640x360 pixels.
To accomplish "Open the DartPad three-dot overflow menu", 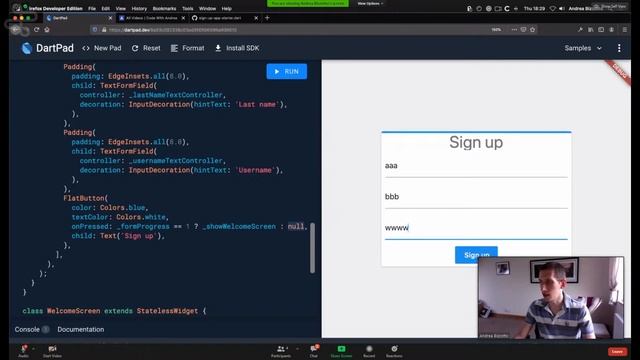I will pyautogui.click(x=619, y=48).
